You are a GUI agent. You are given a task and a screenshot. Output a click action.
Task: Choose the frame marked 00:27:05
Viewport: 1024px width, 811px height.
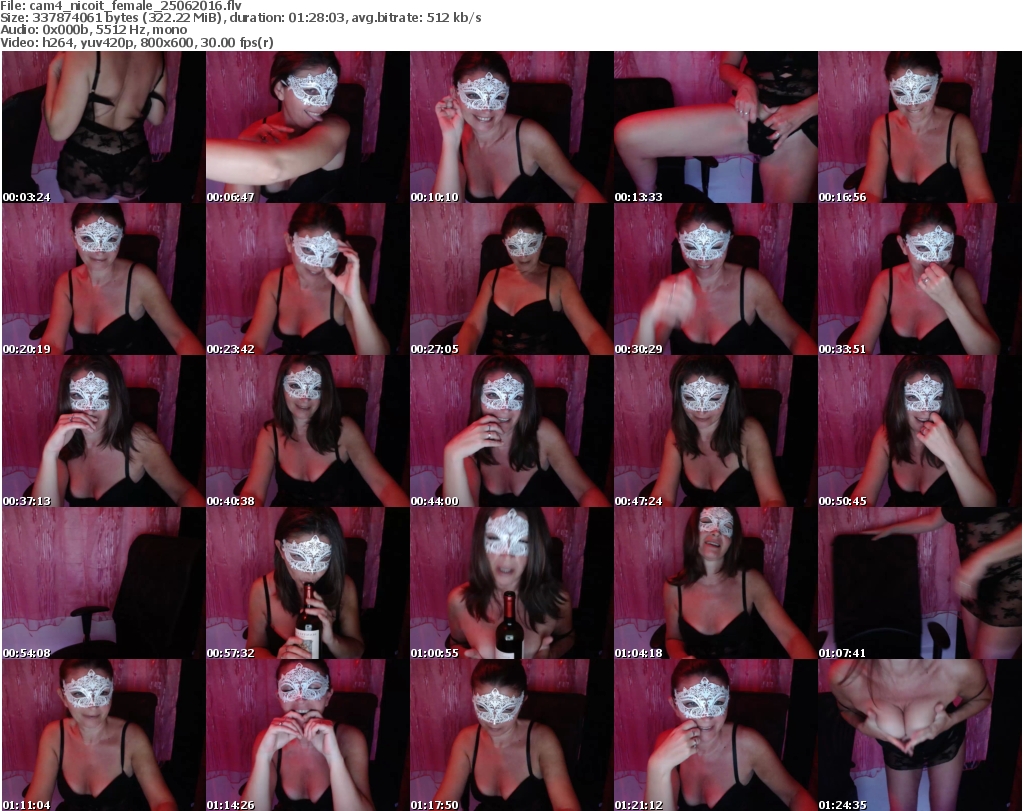511,279
